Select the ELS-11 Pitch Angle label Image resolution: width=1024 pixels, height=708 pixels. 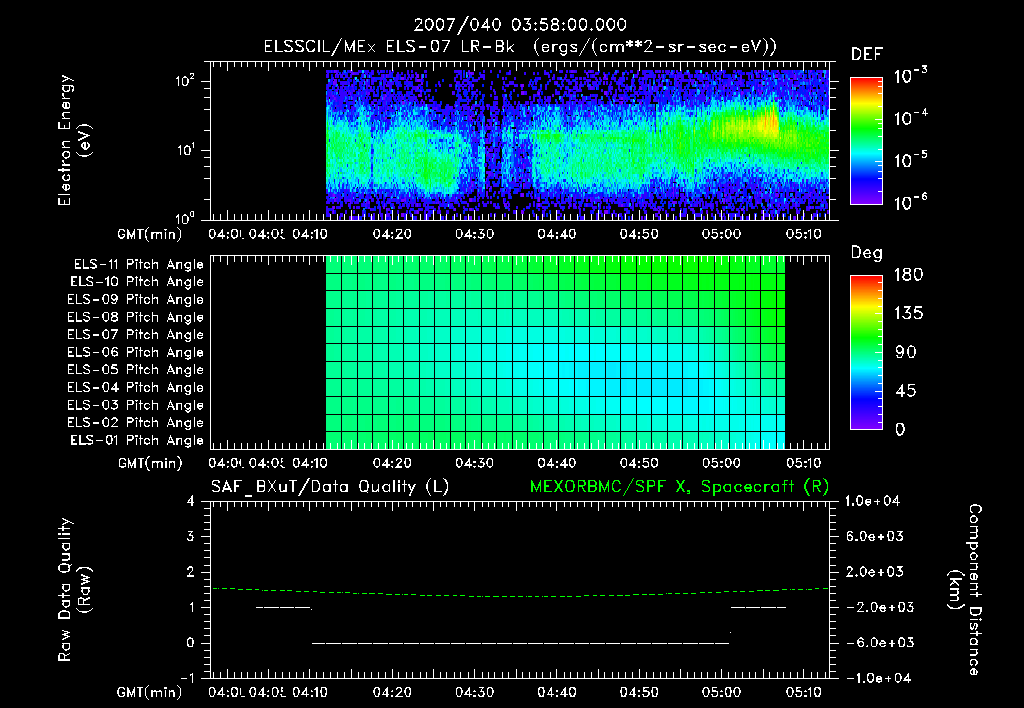tap(138, 265)
